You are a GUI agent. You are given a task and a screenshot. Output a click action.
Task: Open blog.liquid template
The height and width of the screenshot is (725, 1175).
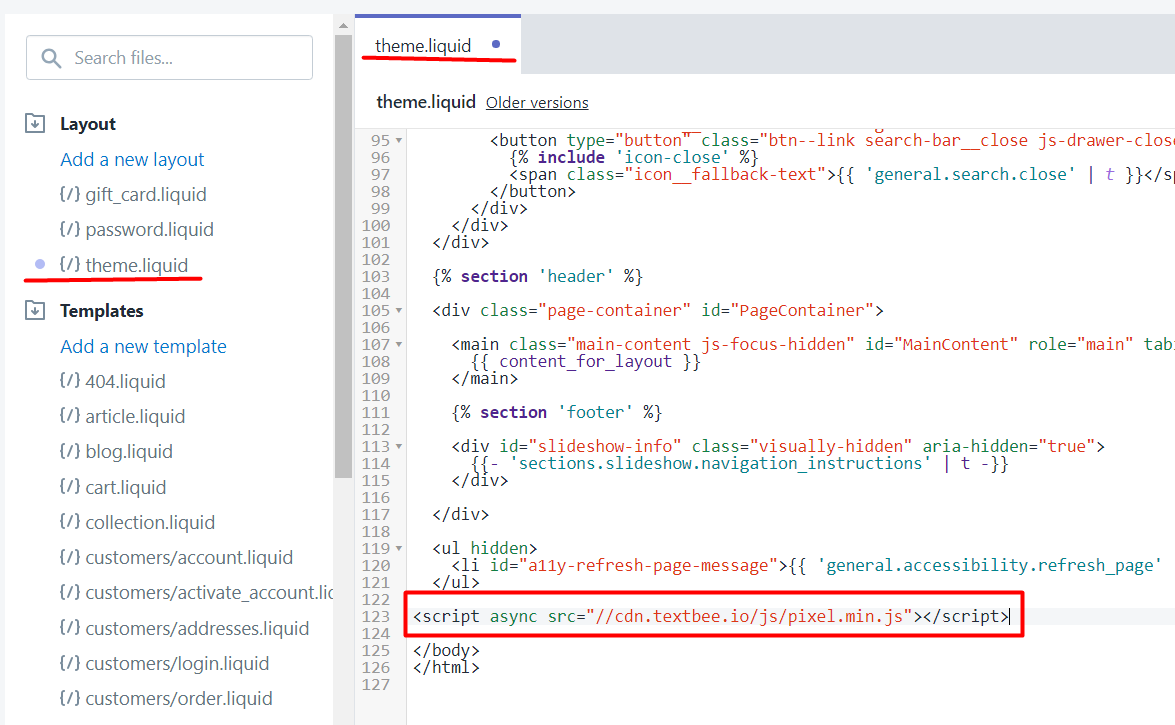click(129, 451)
